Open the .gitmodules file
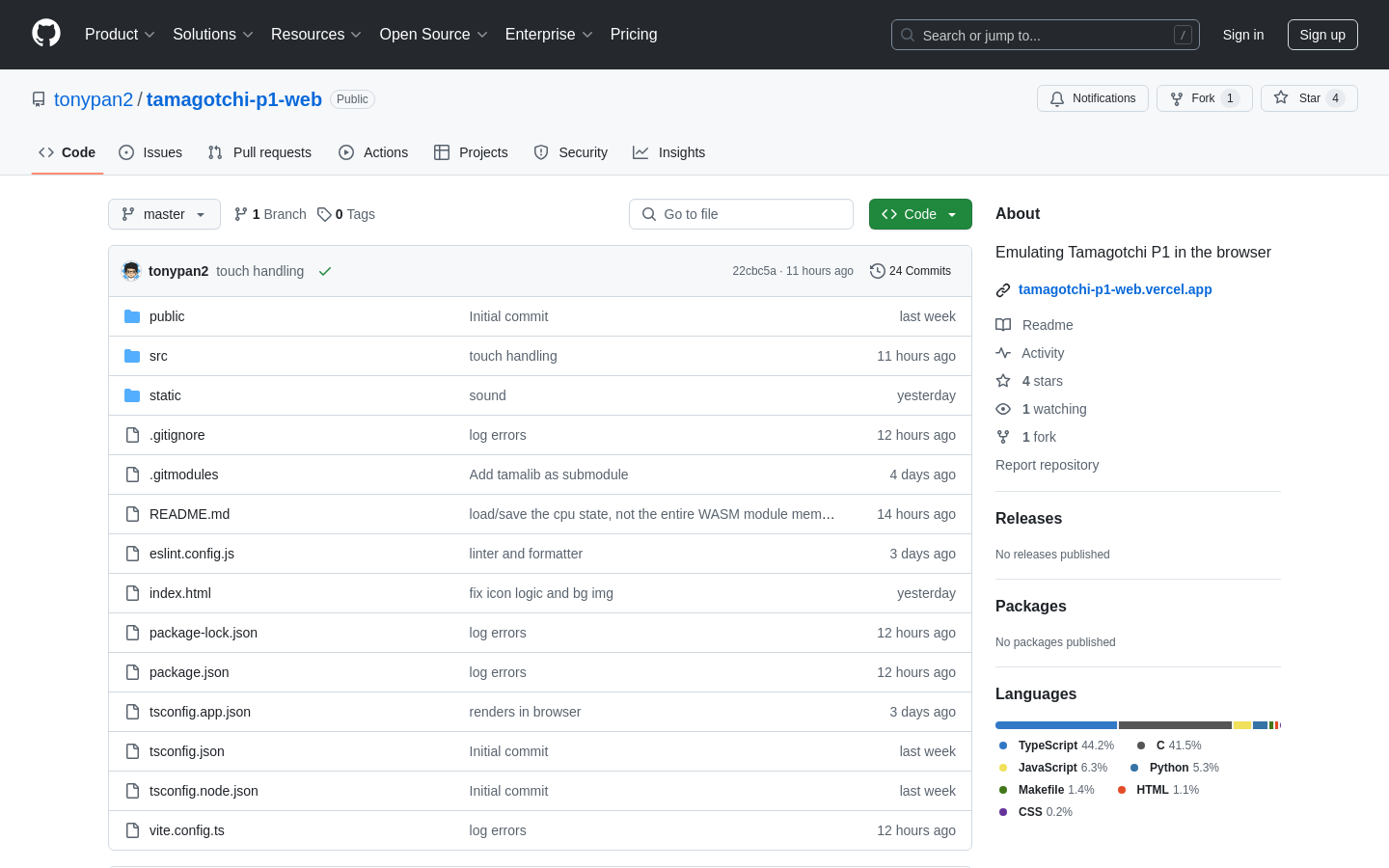This screenshot has height=868, width=1389. pos(184,475)
